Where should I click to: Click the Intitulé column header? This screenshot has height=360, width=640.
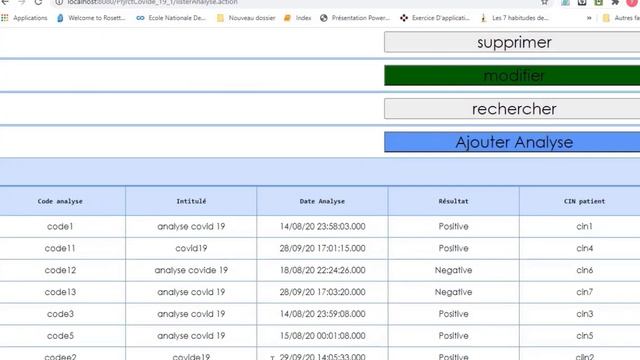click(x=191, y=201)
